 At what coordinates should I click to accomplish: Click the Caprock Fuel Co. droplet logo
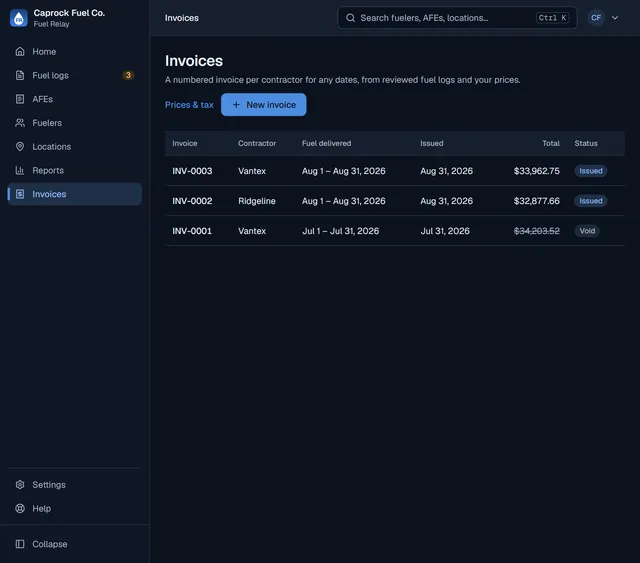click(19, 18)
